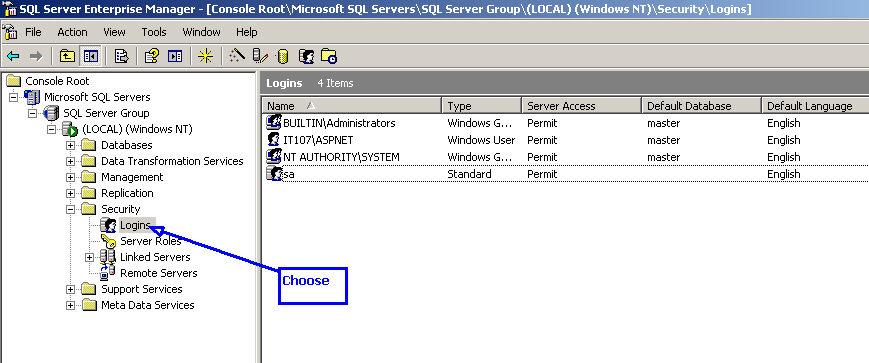Click the Windows User type cell
The width and height of the screenshot is (869, 363).
pos(481,140)
